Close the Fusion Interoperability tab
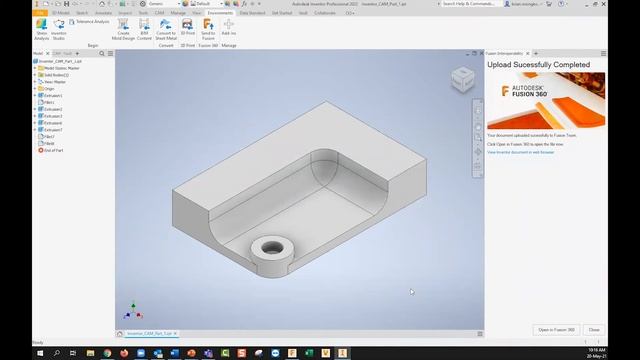The width and height of the screenshot is (640, 360). (527, 53)
